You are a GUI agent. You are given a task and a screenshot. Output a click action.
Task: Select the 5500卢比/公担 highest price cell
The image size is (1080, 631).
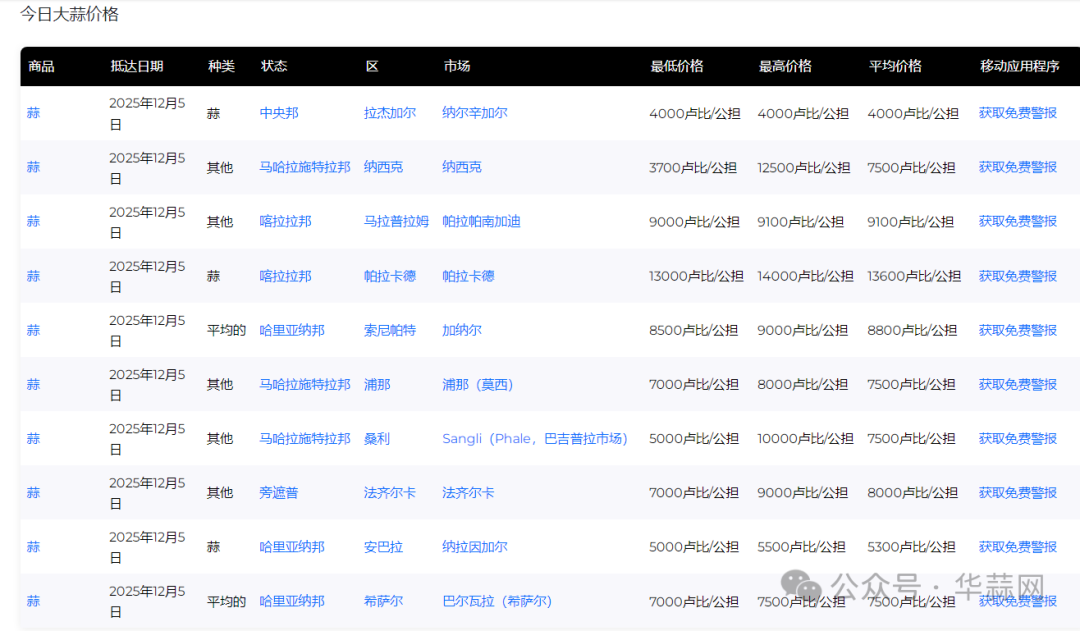[801, 548]
